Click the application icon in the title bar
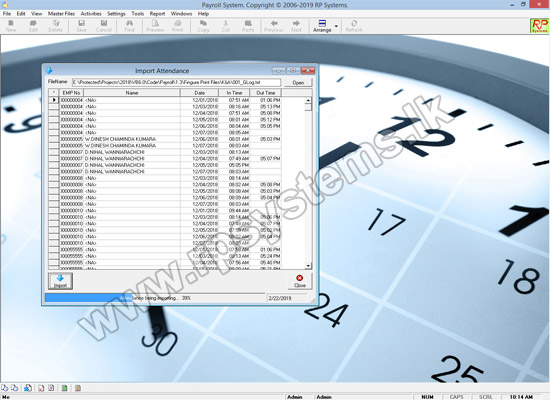 (5, 5)
